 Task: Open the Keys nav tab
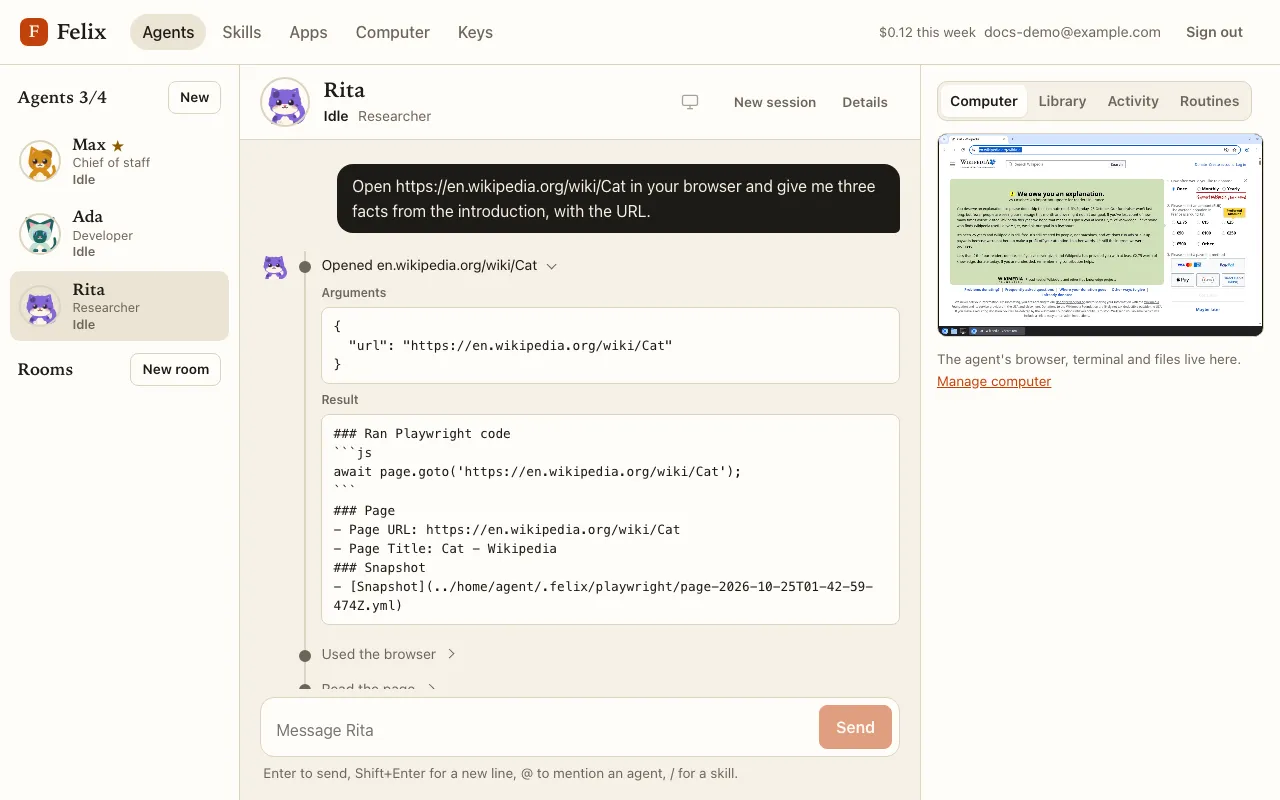[475, 32]
